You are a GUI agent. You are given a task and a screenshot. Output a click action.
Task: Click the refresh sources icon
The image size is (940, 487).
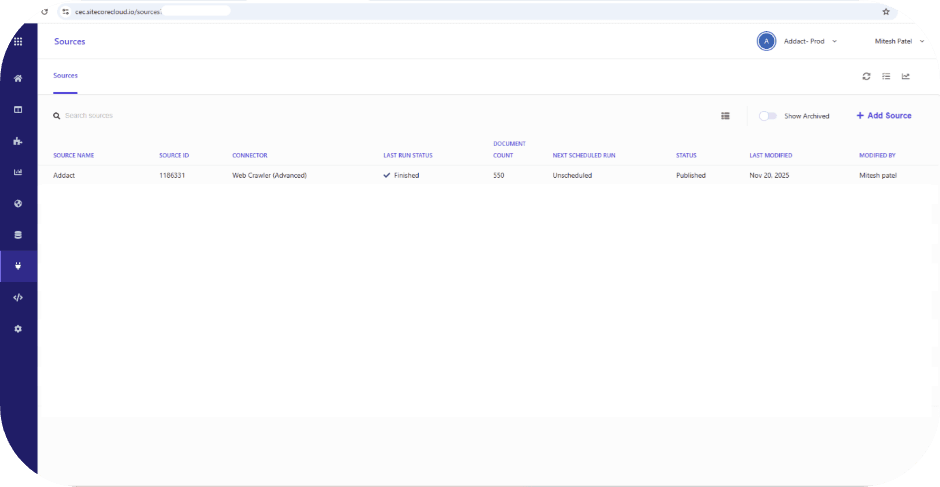(866, 76)
